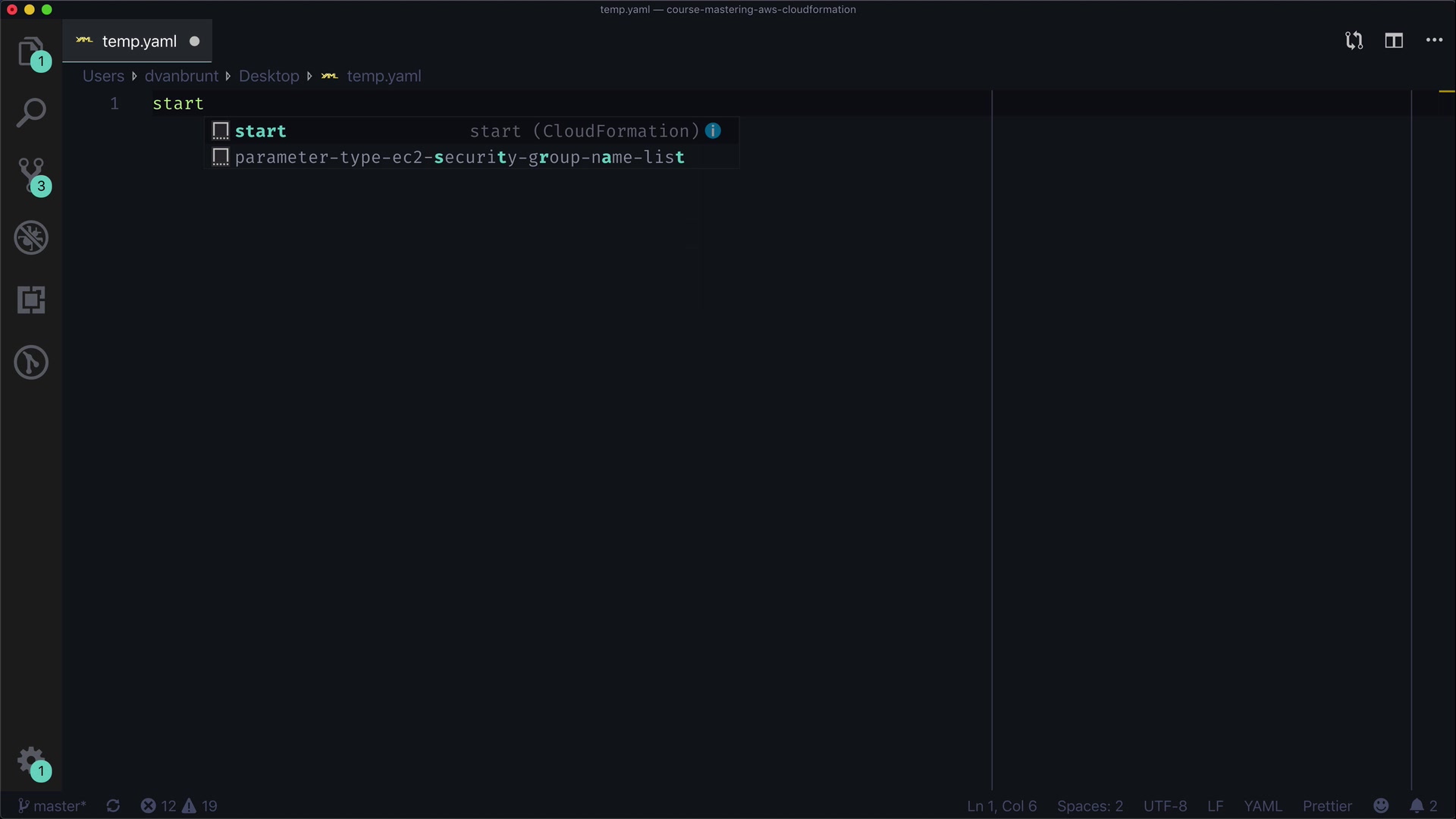1456x819 pixels.
Task: Open the Debug view (crossed bug icon)
Action: click(30, 238)
